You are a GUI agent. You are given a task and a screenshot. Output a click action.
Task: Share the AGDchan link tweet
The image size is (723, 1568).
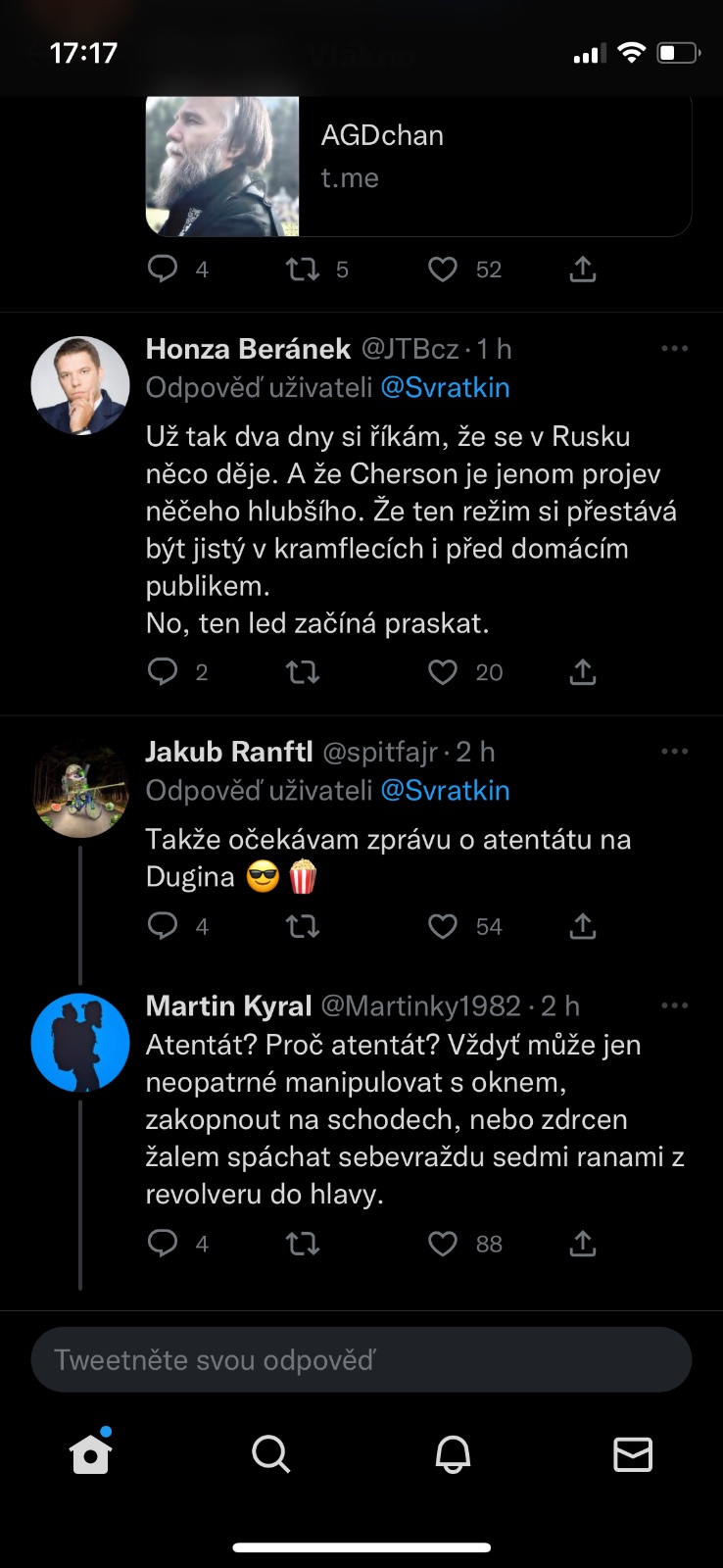pos(583,269)
